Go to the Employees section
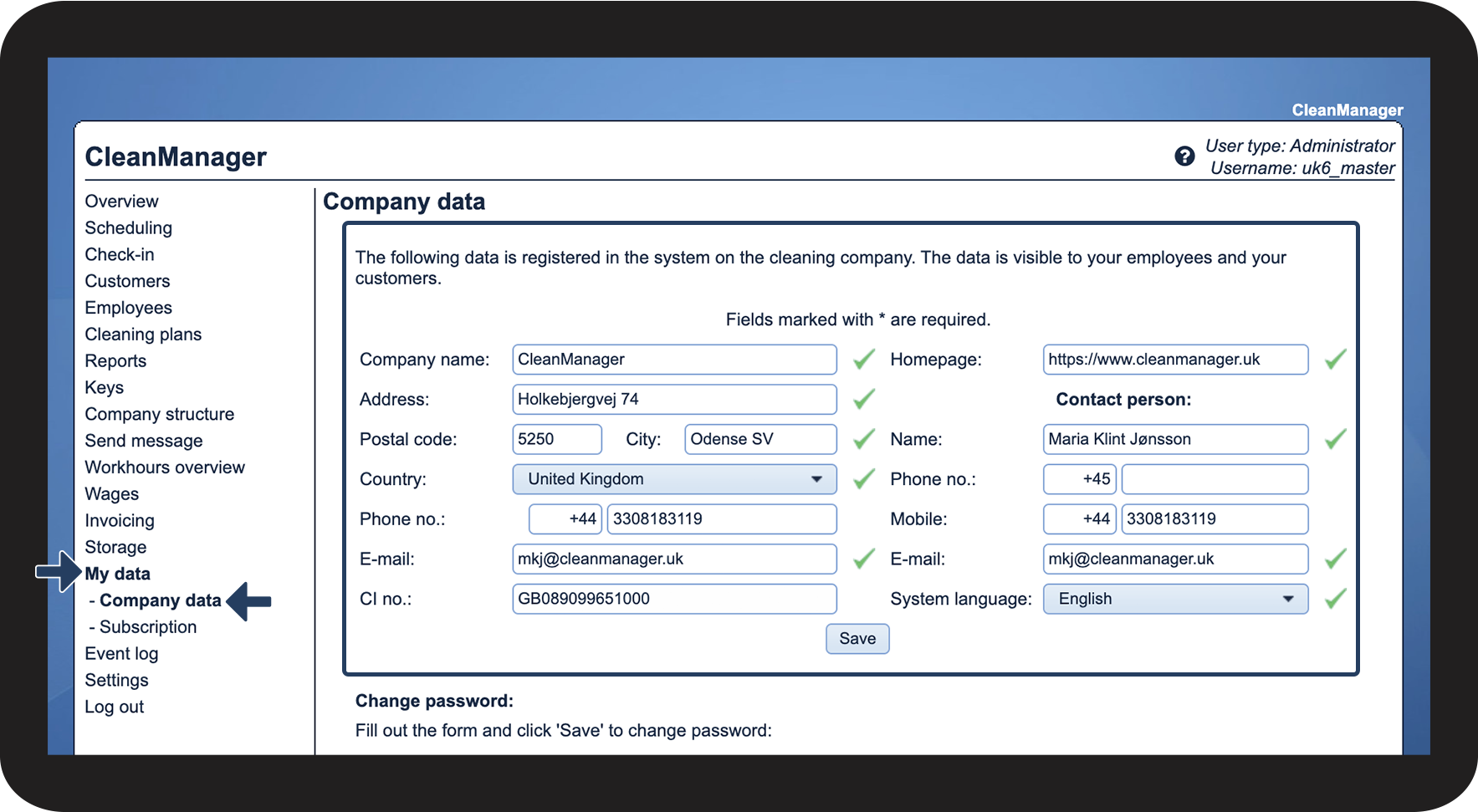 click(128, 308)
